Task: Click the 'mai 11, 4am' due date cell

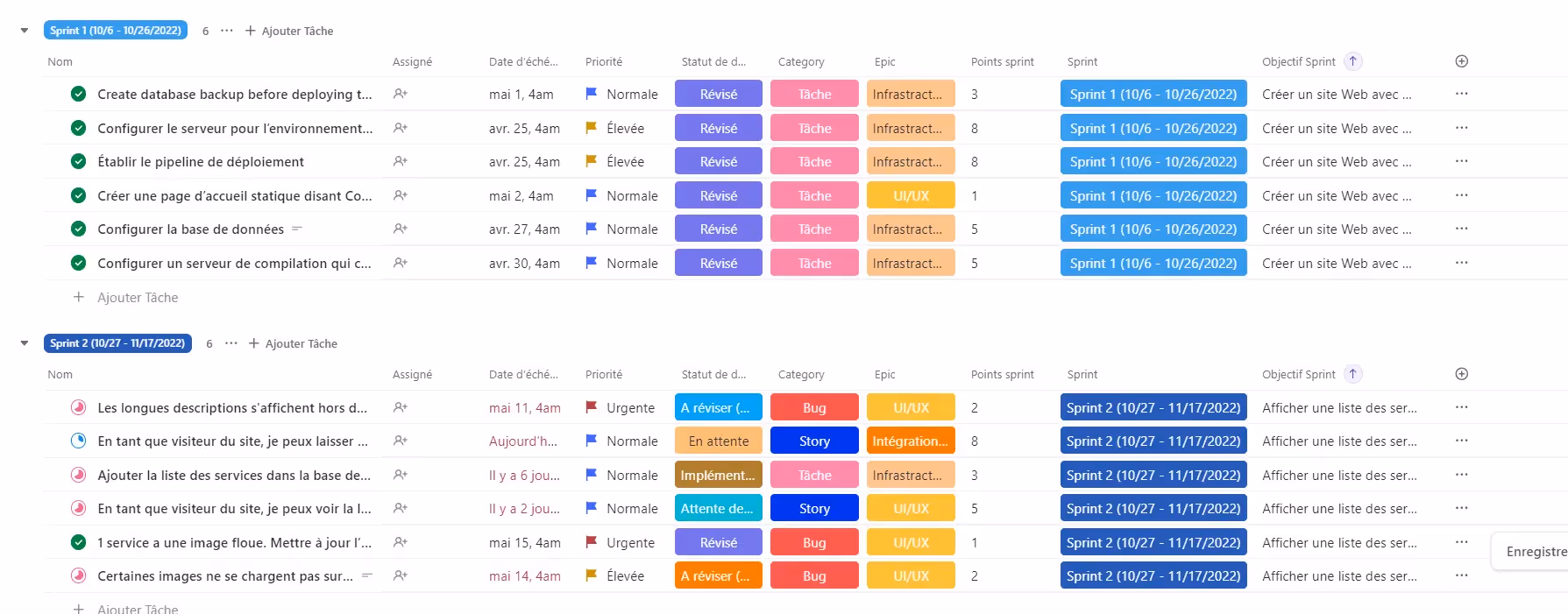Action: tap(524, 407)
